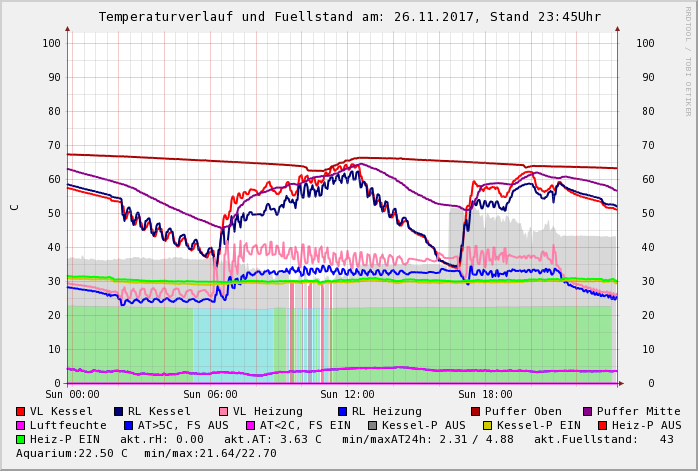This screenshot has width=698, height=471.
Task: Click the purple Puffer Mitte legend swatch
Action: click(587, 412)
